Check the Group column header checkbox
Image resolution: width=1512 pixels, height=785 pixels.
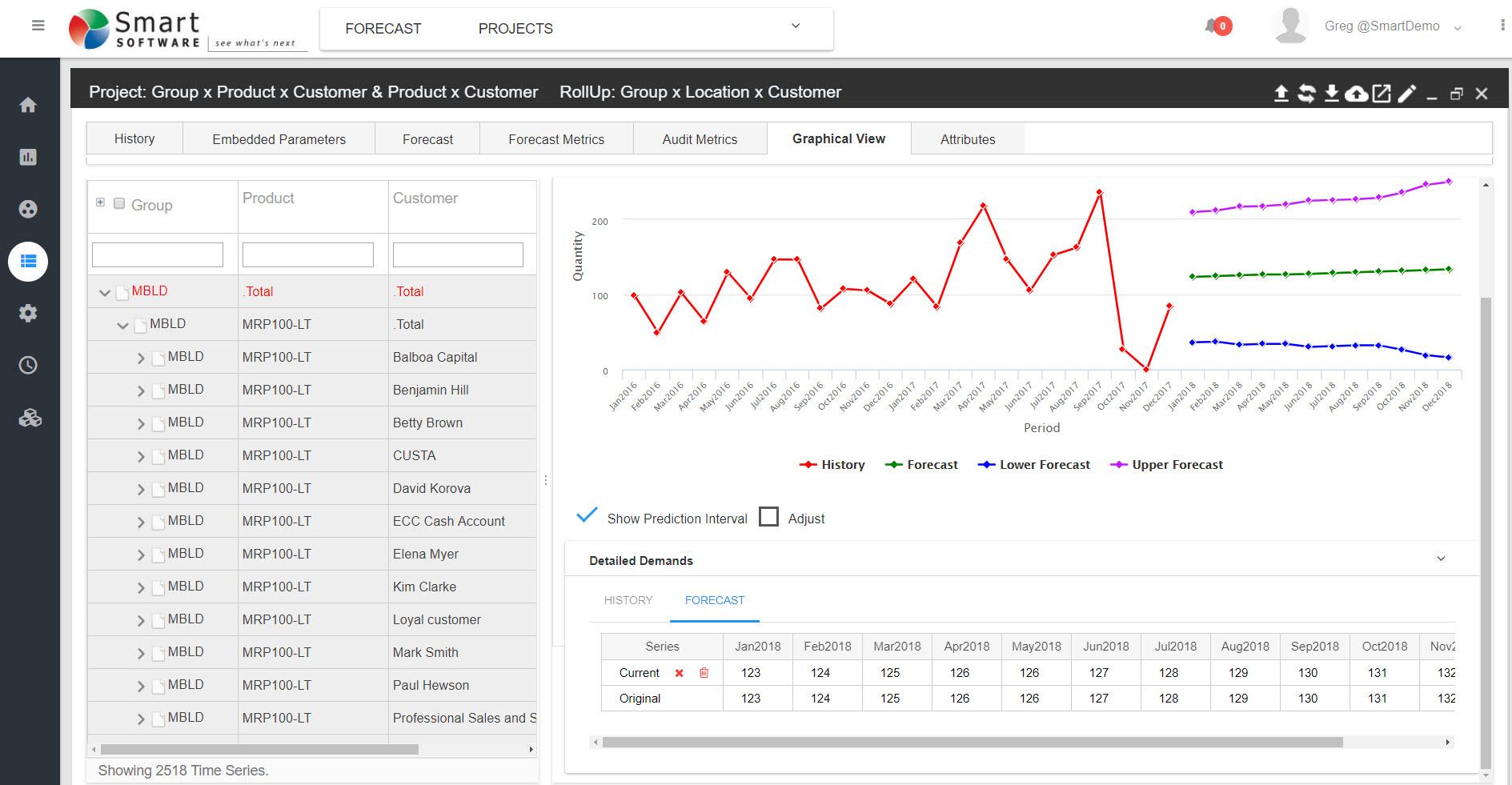(x=119, y=203)
